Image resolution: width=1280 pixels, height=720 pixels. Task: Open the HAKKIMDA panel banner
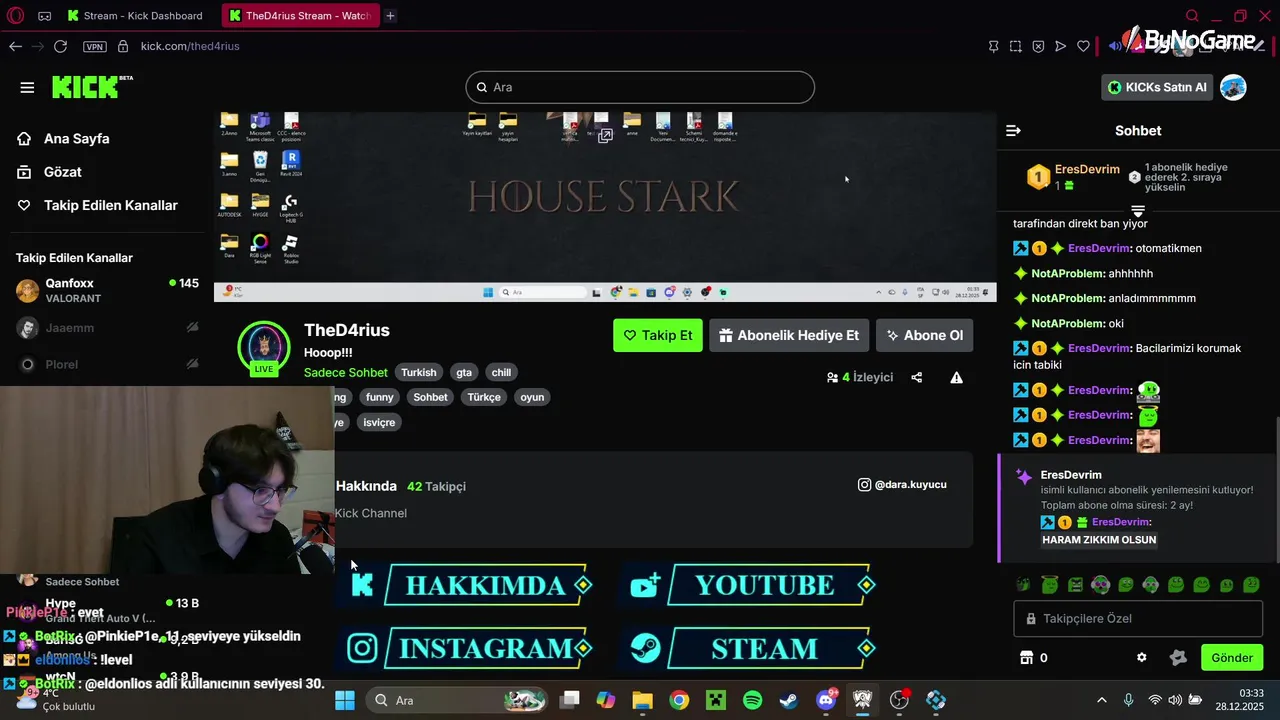coord(471,585)
